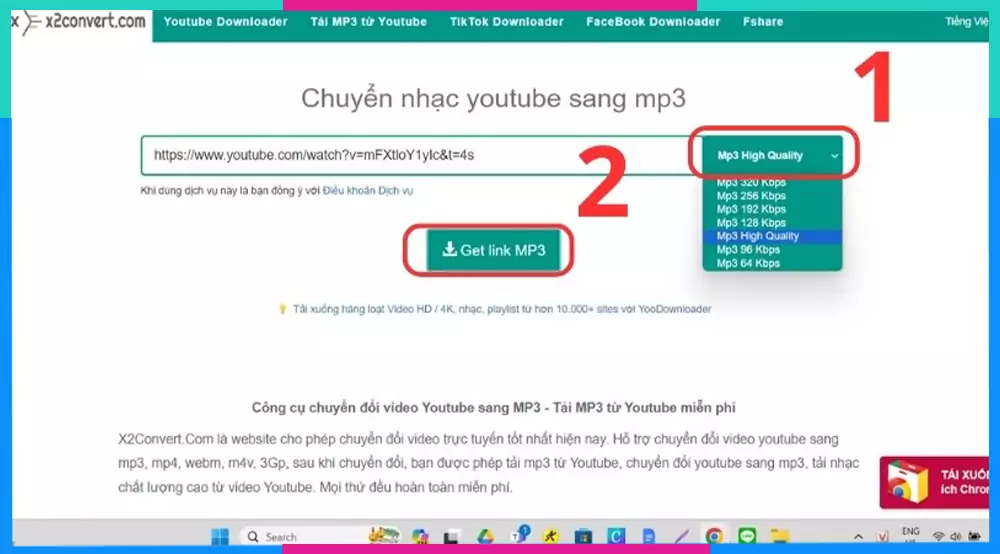The width and height of the screenshot is (1000, 554).
Task: Open the Youtube Downloader menu item
Action: point(225,22)
